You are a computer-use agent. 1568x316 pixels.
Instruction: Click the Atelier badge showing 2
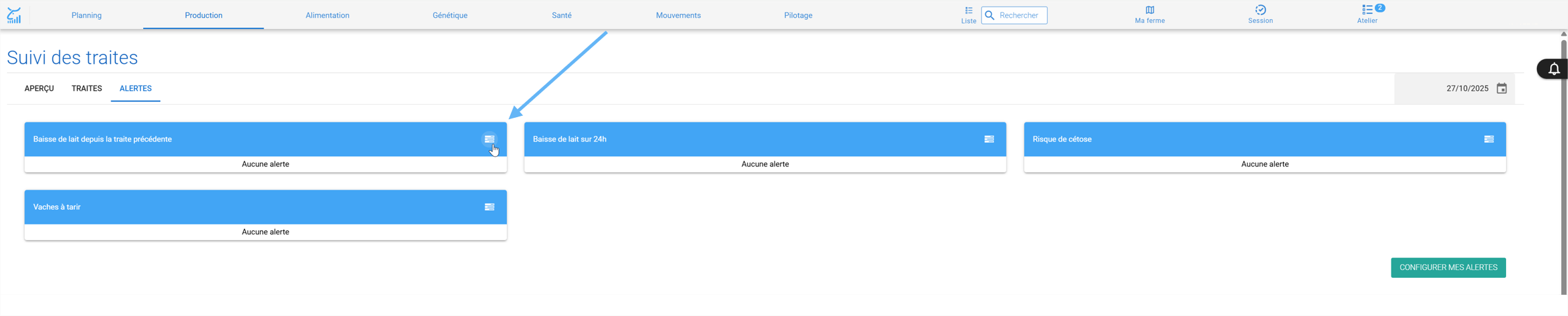(x=1379, y=8)
